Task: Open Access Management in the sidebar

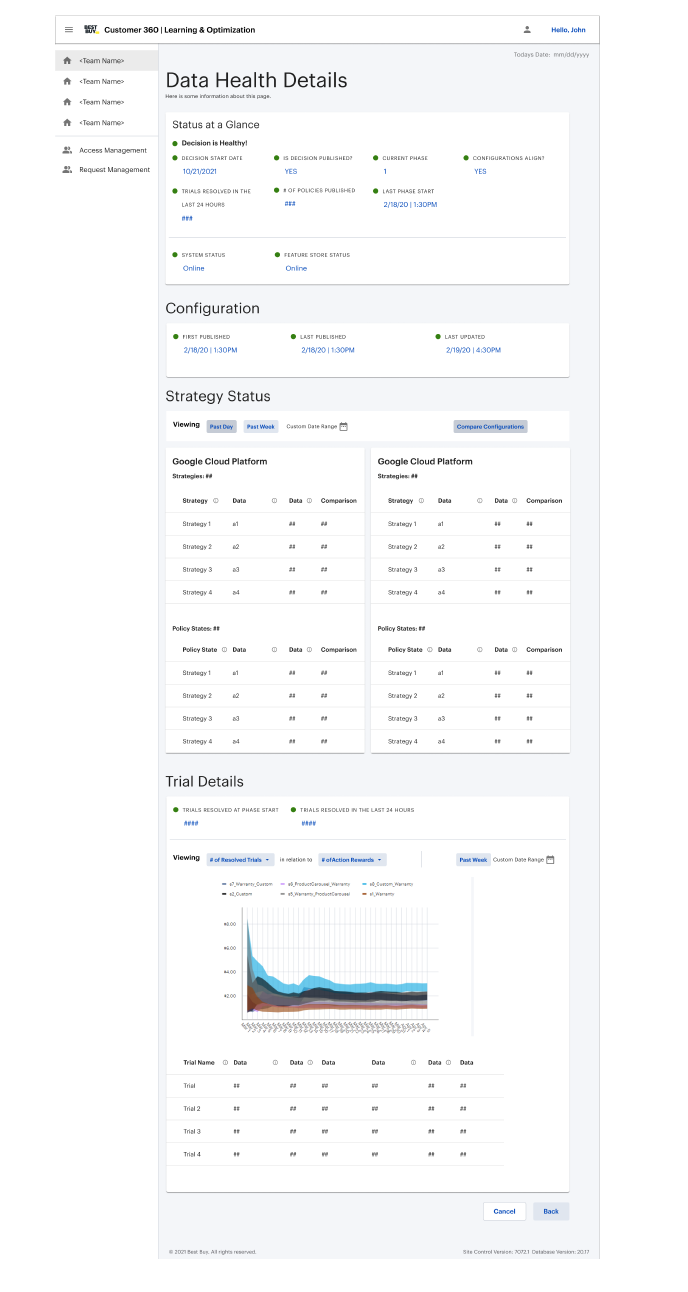Action: 113,150
